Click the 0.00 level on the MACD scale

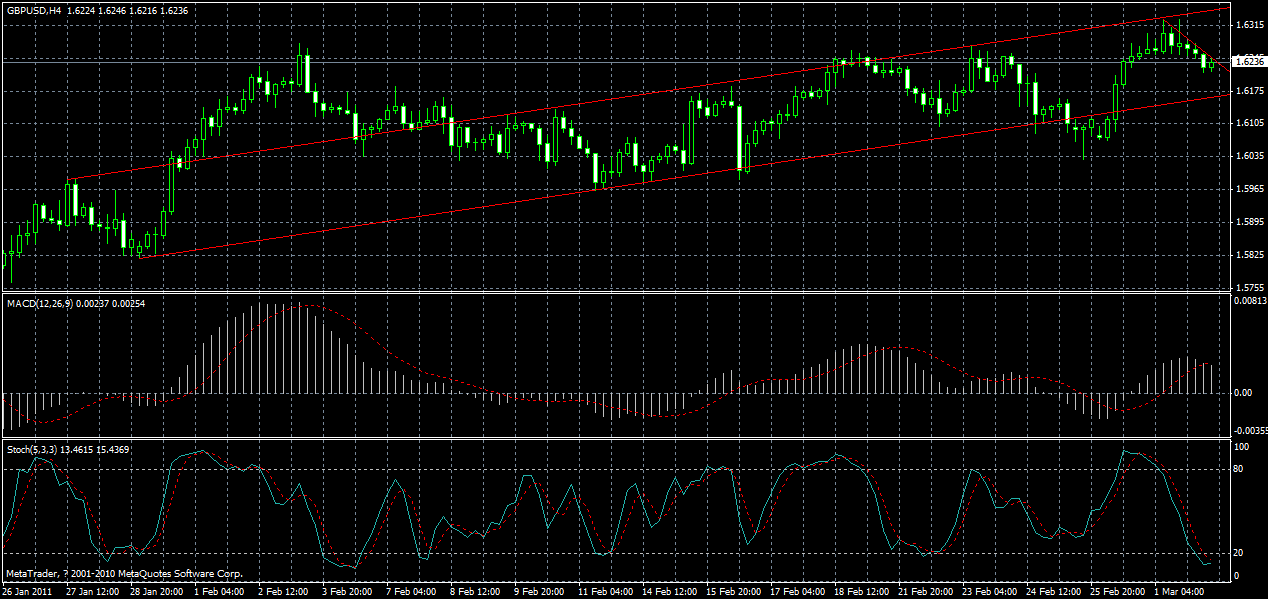coord(1243,392)
